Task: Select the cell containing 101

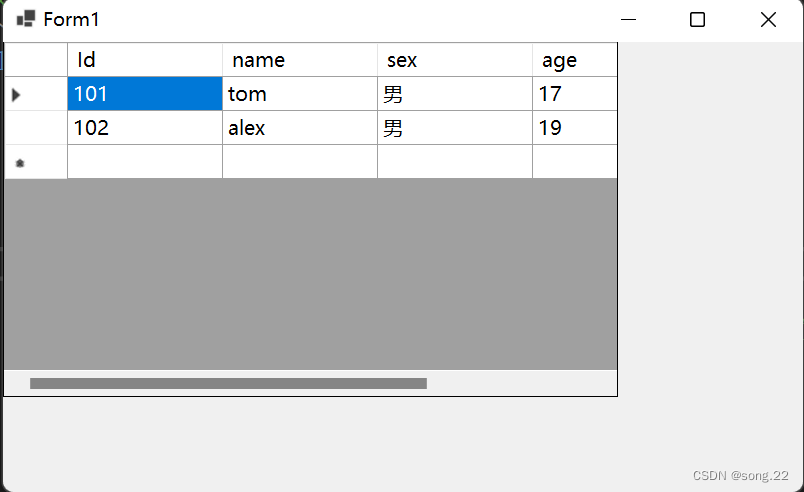Action: 145,94
